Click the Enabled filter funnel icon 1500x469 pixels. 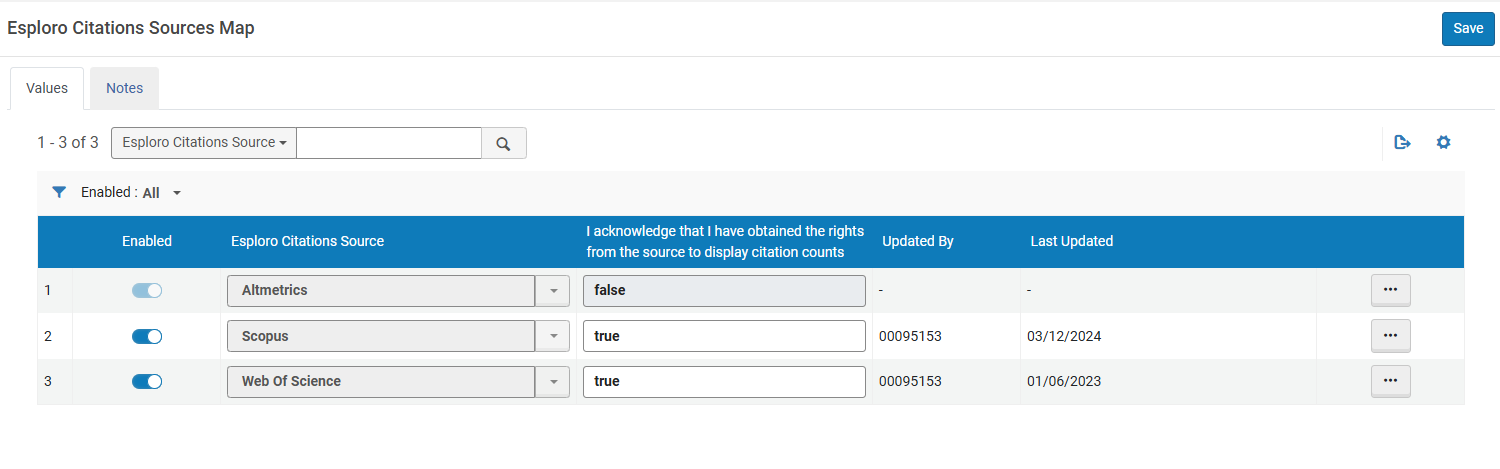click(x=59, y=192)
